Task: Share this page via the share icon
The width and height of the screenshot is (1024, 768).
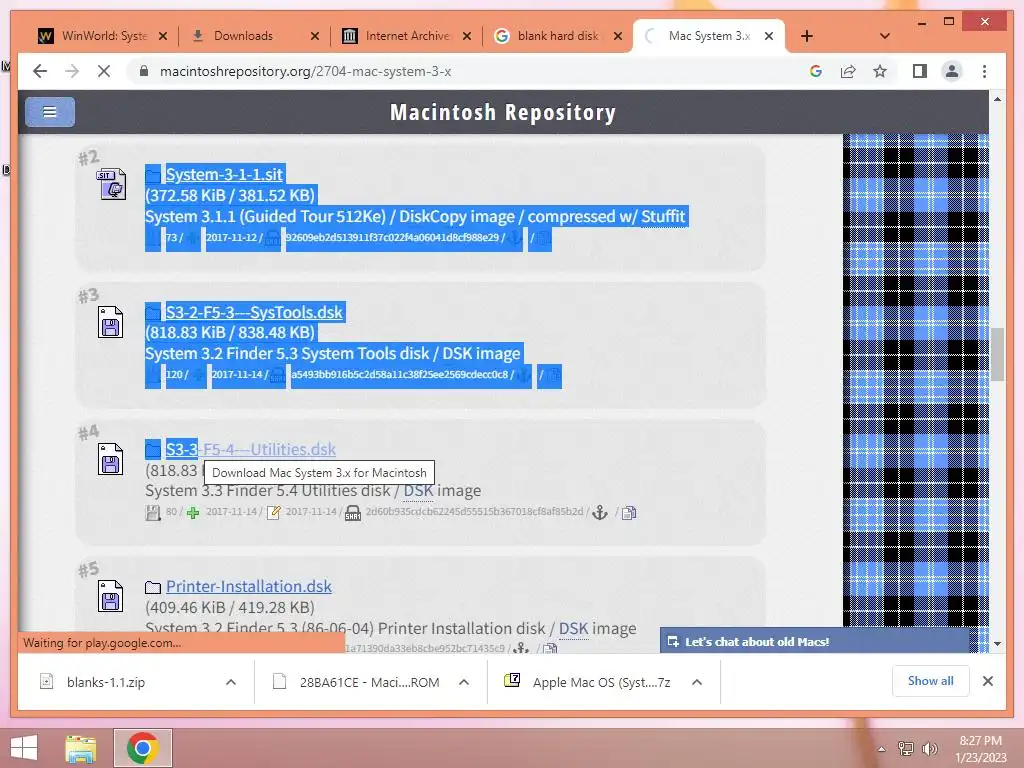Action: 848,71
